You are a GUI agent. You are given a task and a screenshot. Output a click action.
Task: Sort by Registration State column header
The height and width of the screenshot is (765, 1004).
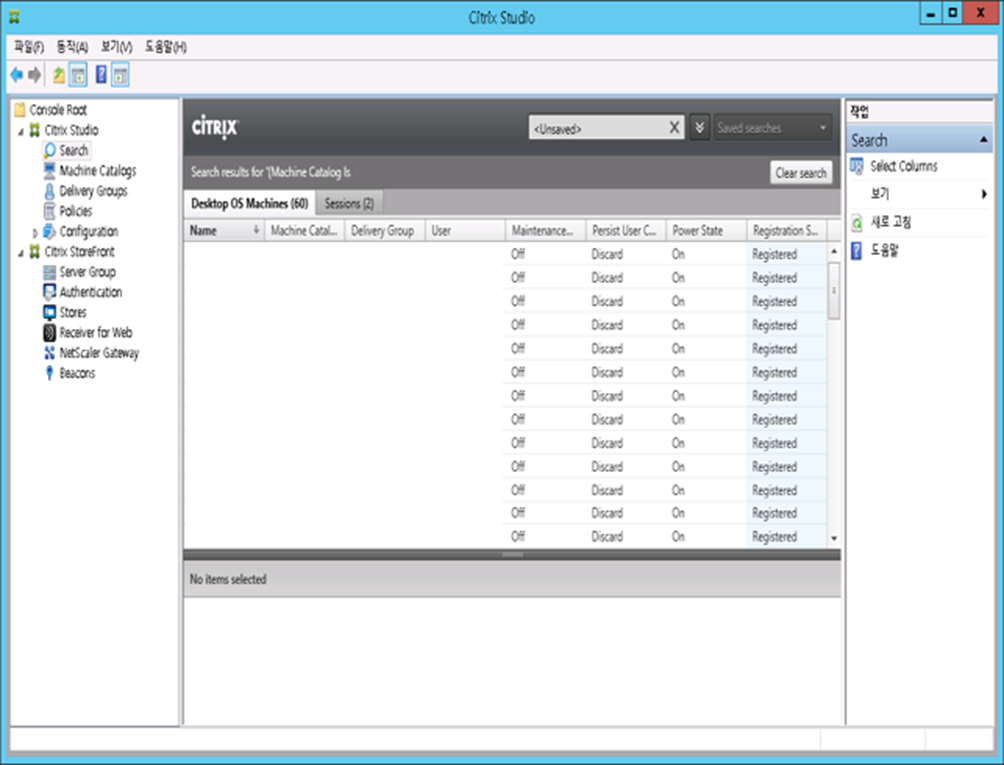pyautogui.click(x=786, y=230)
